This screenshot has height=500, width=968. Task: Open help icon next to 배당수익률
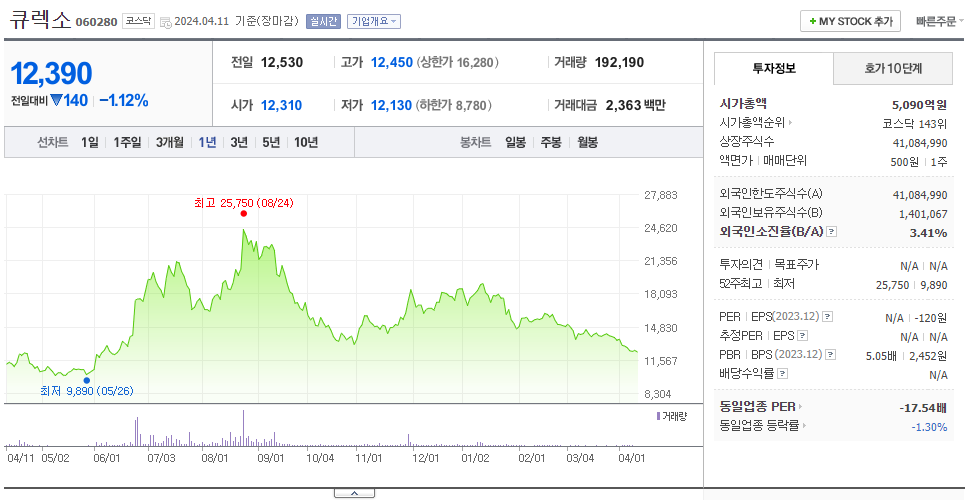pyautogui.click(x=782, y=373)
